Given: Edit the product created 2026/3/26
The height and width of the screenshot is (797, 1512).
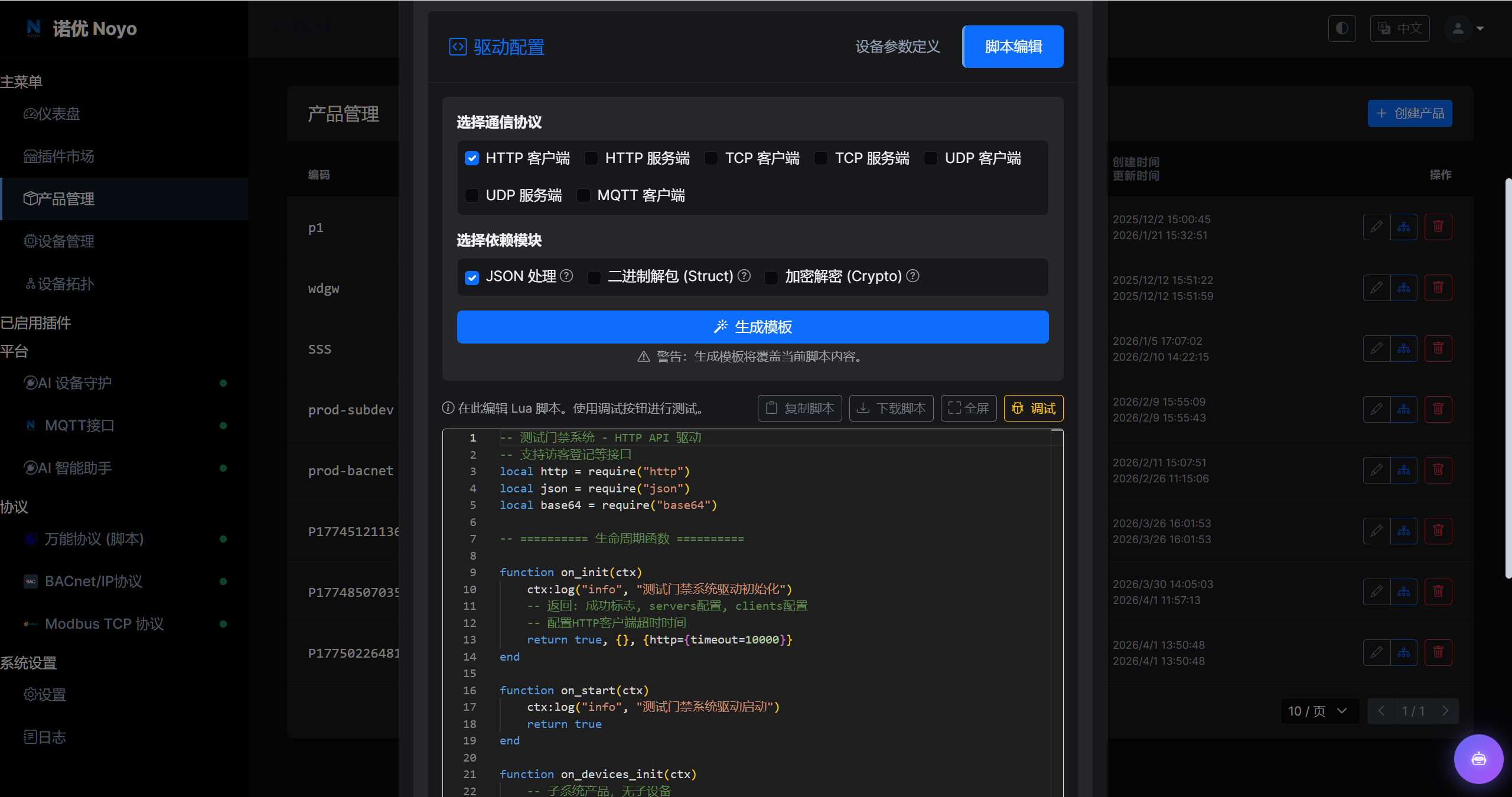Looking at the screenshot, I should point(1377,531).
